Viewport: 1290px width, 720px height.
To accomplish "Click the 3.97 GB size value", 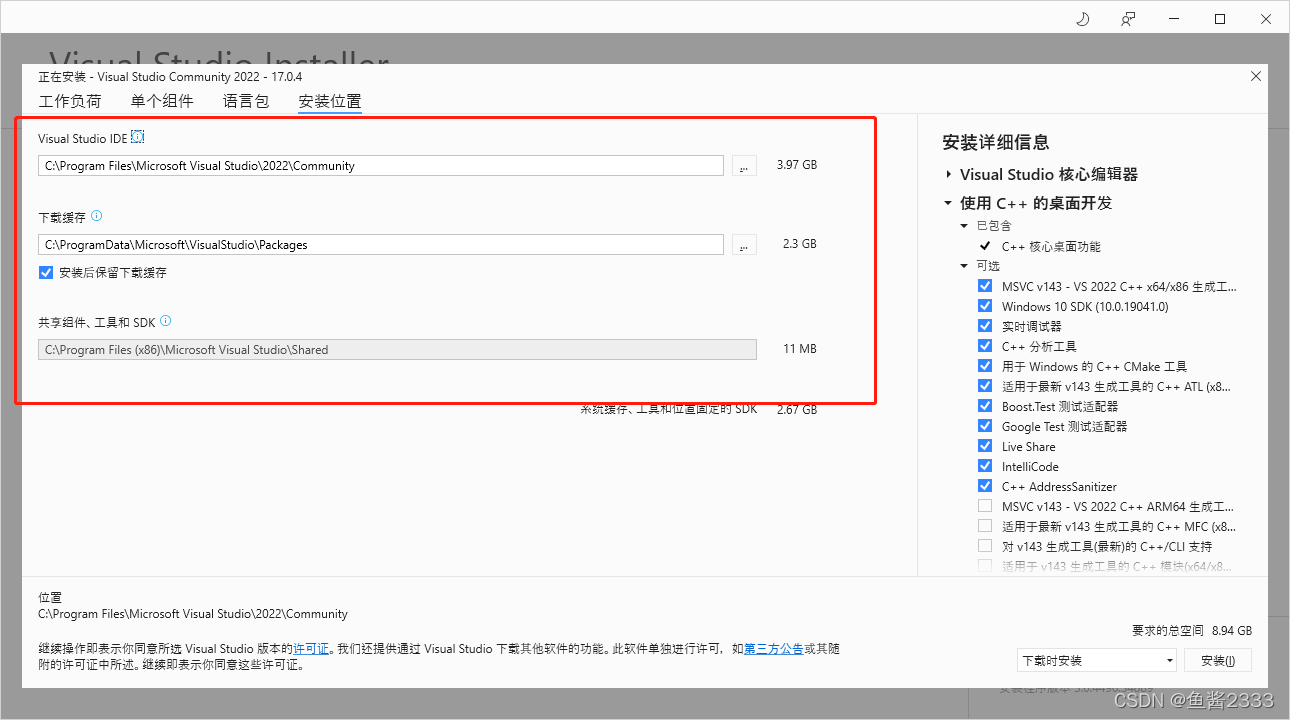I will 797,165.
